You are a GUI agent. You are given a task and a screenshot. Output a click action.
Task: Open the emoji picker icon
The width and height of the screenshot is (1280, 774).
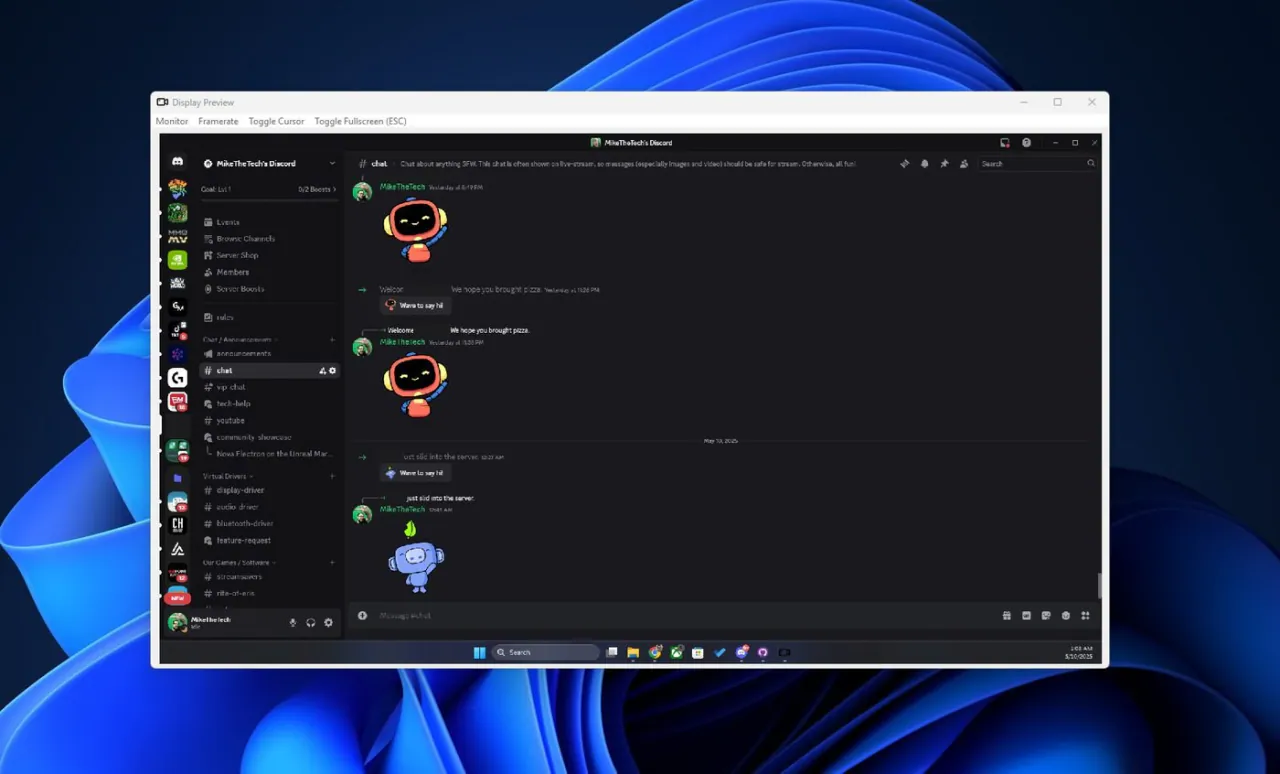point(1066,616)
